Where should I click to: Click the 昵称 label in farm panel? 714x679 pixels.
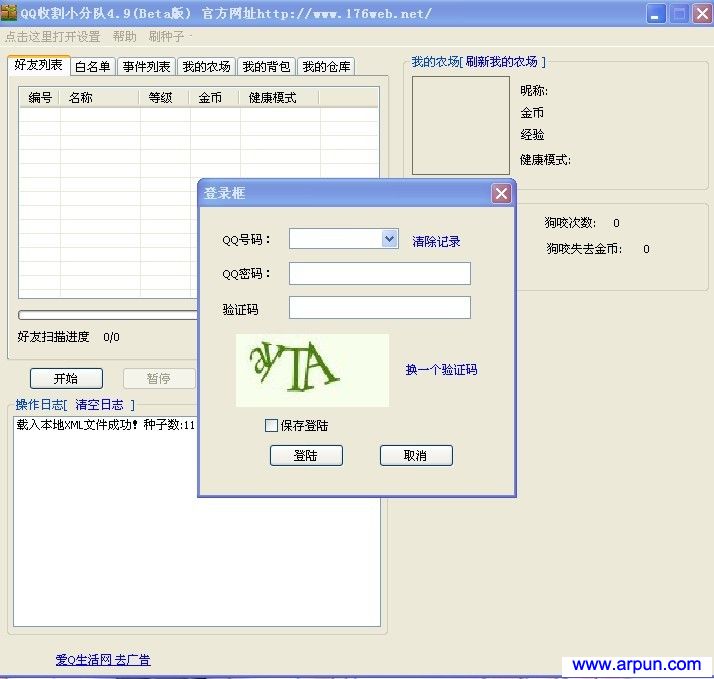[534, 91]
